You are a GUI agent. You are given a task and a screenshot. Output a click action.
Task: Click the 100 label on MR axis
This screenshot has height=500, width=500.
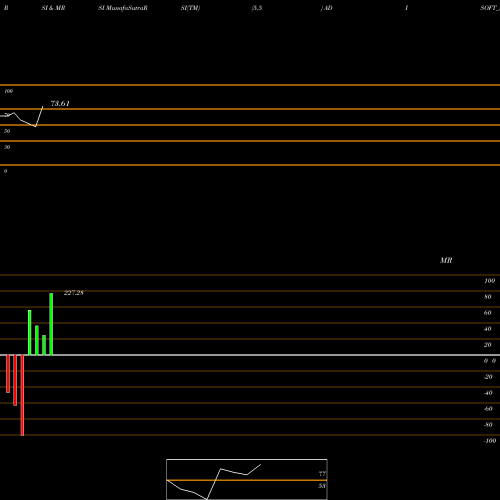489,281
